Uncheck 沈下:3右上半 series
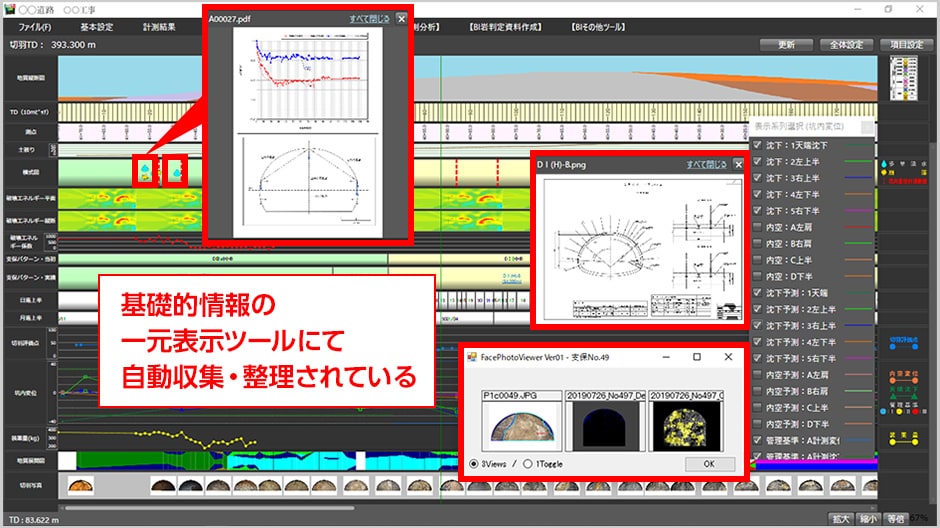 pyautogui.click(x=758, y=178)
